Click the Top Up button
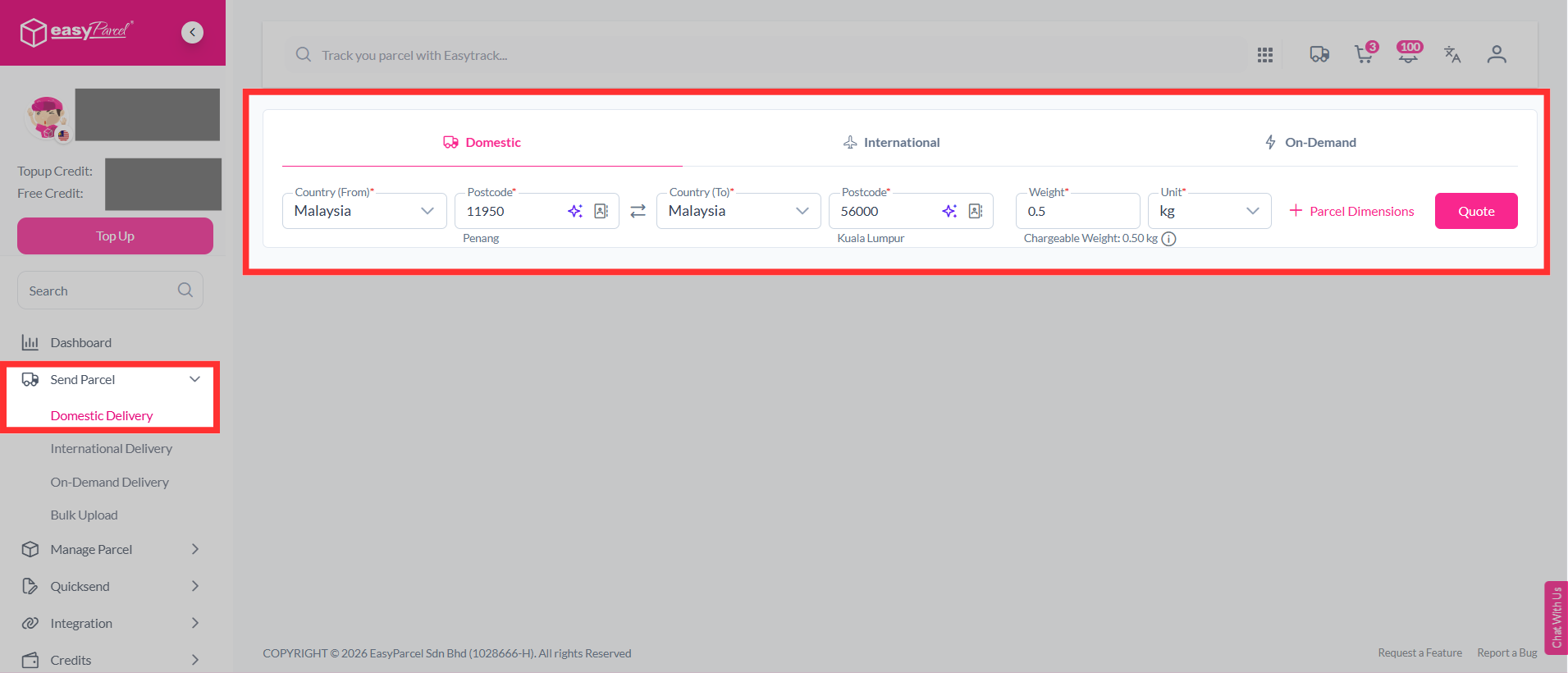This screenshot has width=1568, height=673. 115,236
